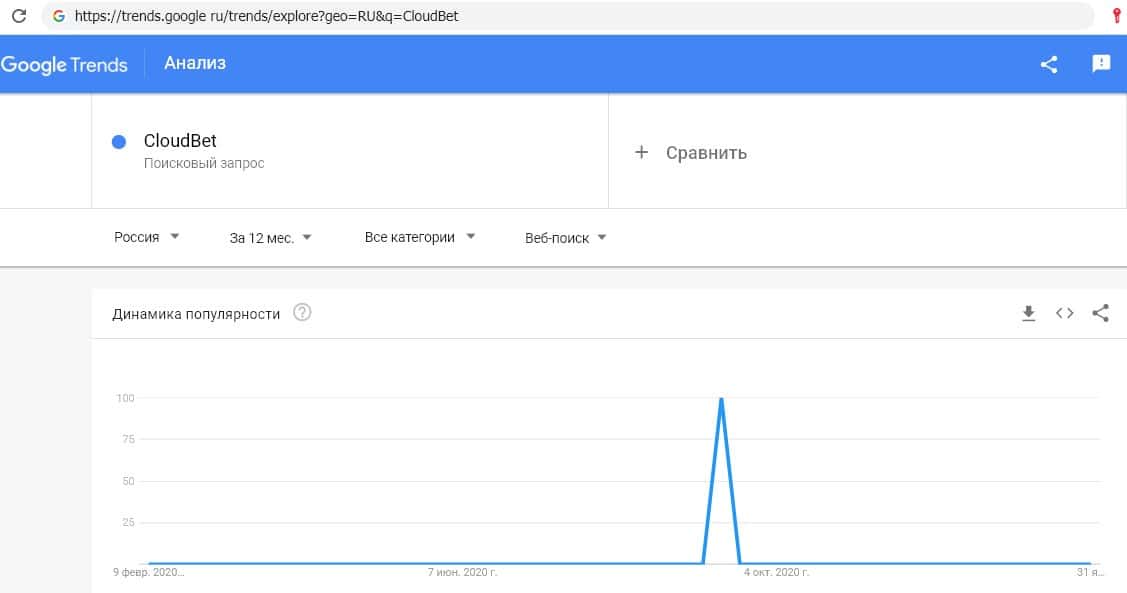Click the Анализ header tab
The image size is (1127, 593).
(x=195, y=63)
